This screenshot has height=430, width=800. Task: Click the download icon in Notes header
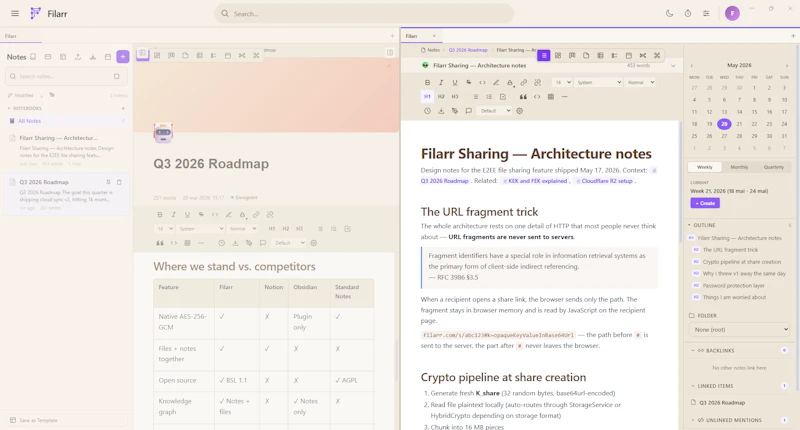[93, 57]
